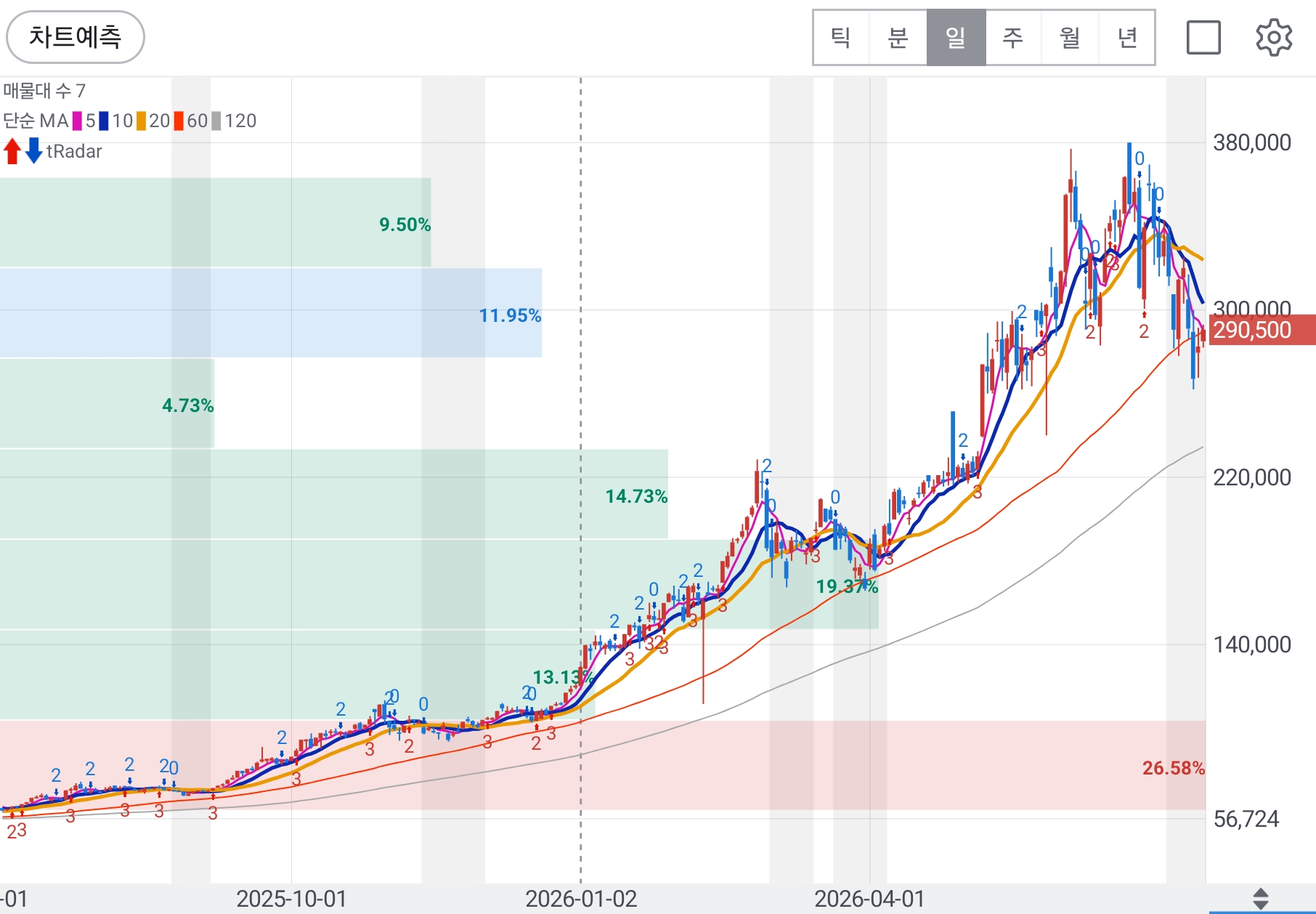1316x914 pixels.
Task: Click the gray MA 120 color swatch
Action: click(x=216, y=121)
